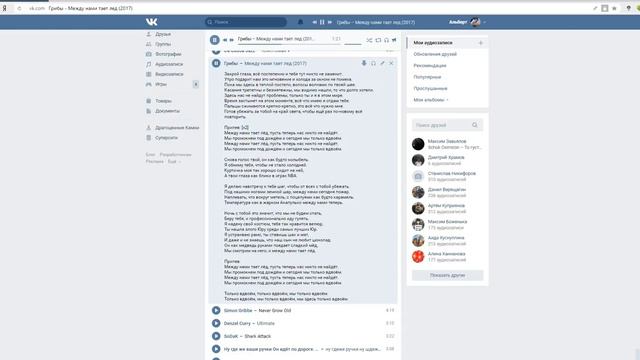Click Аида Кускулгина avatar thumbnail
The height and width of the screenshot is (360, 640).
pos(418,241)
